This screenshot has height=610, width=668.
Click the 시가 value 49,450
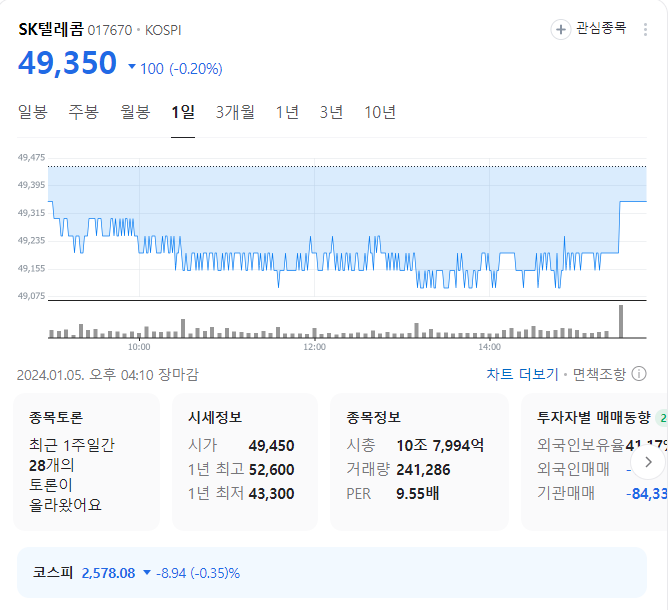(271, 446)
